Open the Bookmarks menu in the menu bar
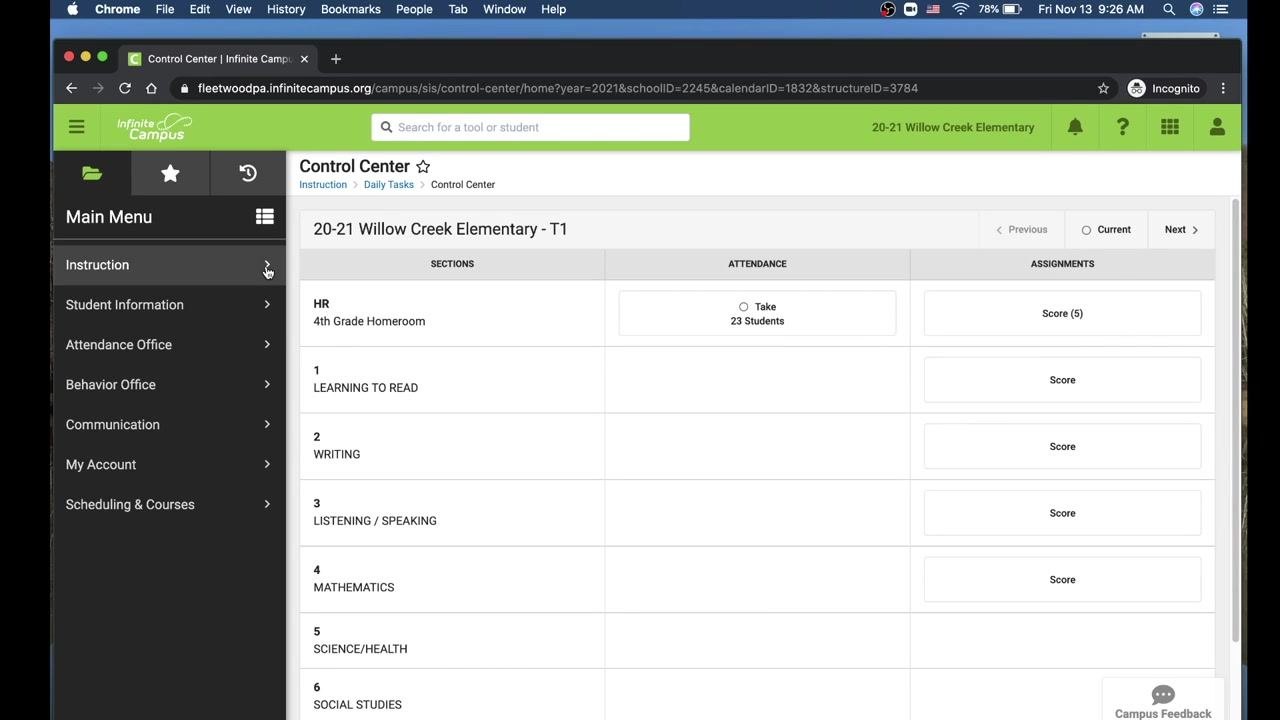This screenshot has height=720, width=1280. tap(351, 9)
